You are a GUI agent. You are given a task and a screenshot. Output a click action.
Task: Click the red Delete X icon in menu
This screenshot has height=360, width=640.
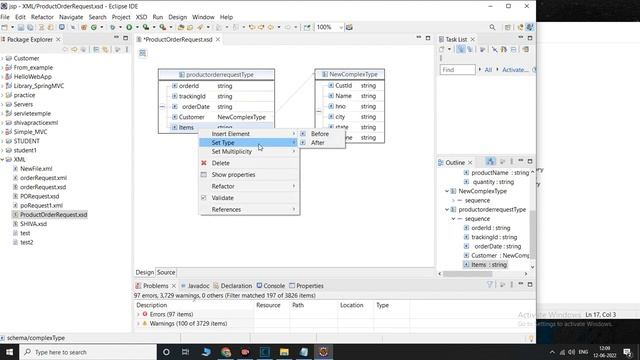[204, 163]
